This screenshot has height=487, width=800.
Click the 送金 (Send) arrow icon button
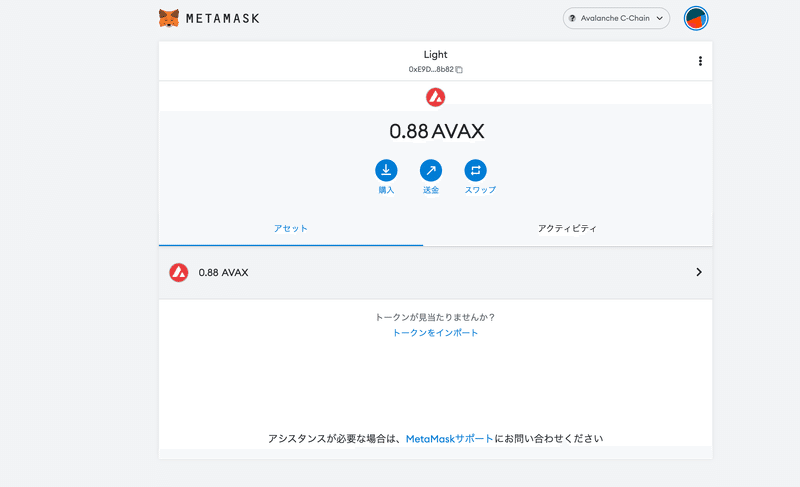click(x=431, y=170)
